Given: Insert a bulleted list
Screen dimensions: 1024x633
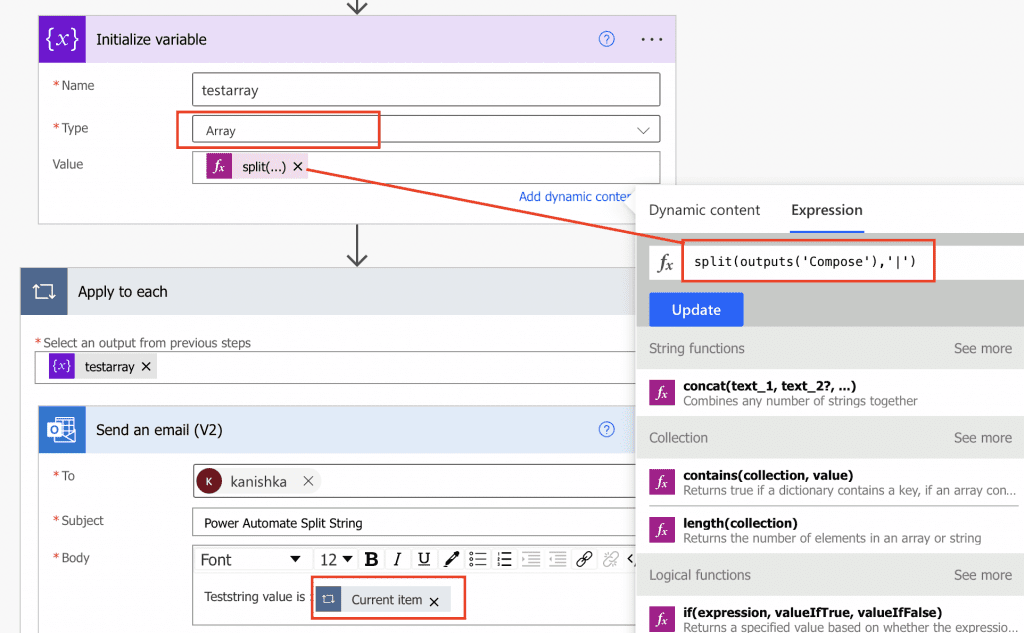Looking at the screenshot, I should click(477, 559).
